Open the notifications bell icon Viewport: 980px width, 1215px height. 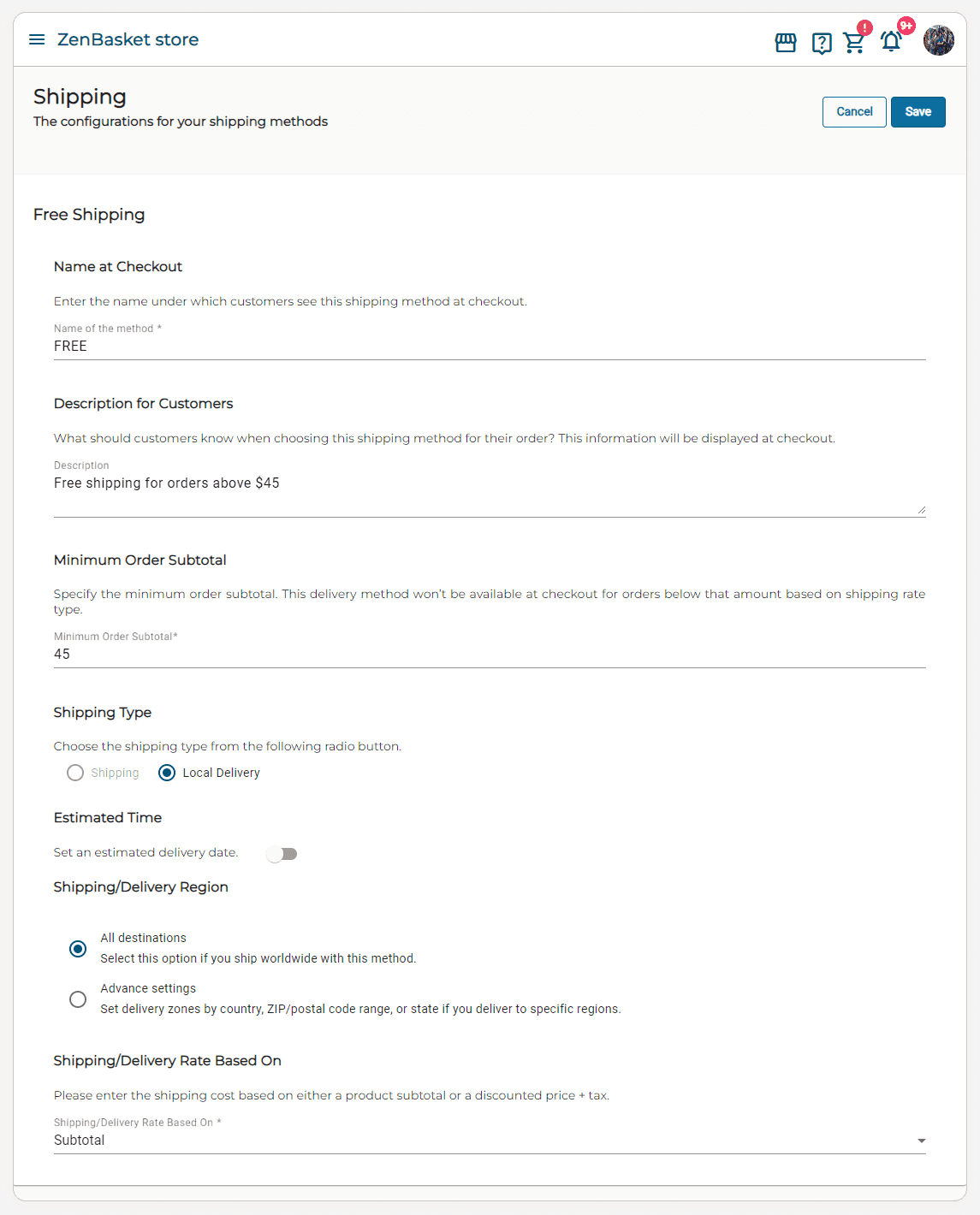(x=891, y=41)
